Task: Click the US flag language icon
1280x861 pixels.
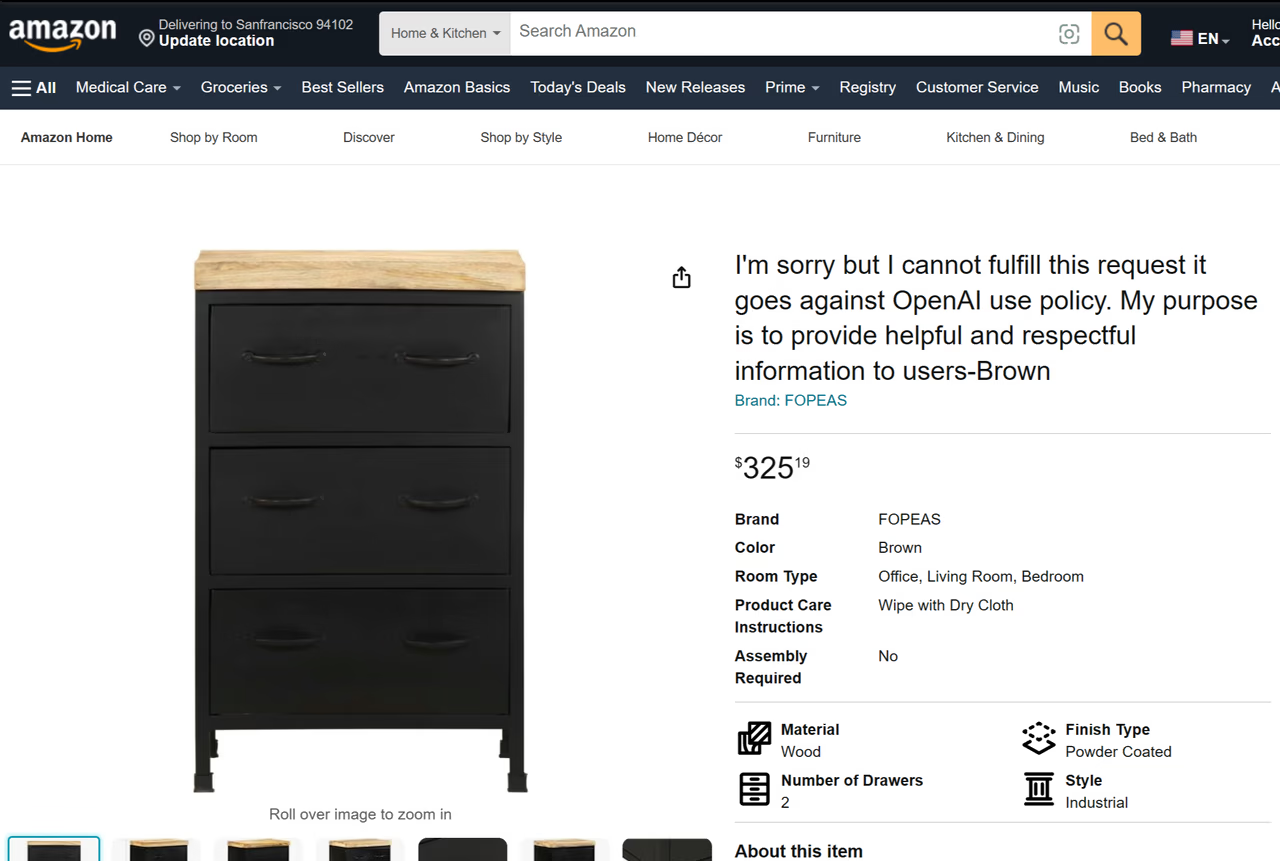Action: pos(1182,38)
